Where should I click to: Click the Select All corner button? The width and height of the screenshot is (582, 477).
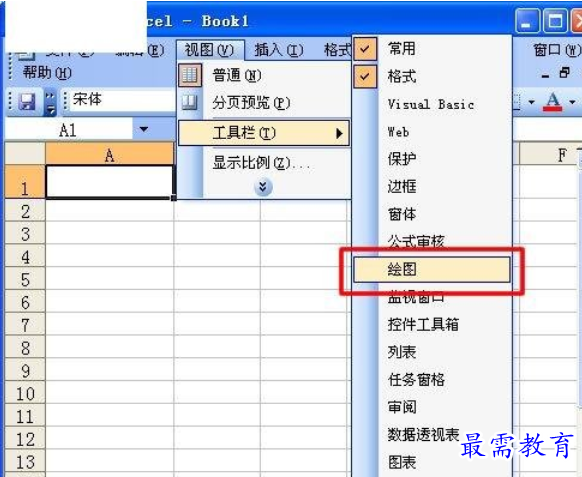[25, 153]
